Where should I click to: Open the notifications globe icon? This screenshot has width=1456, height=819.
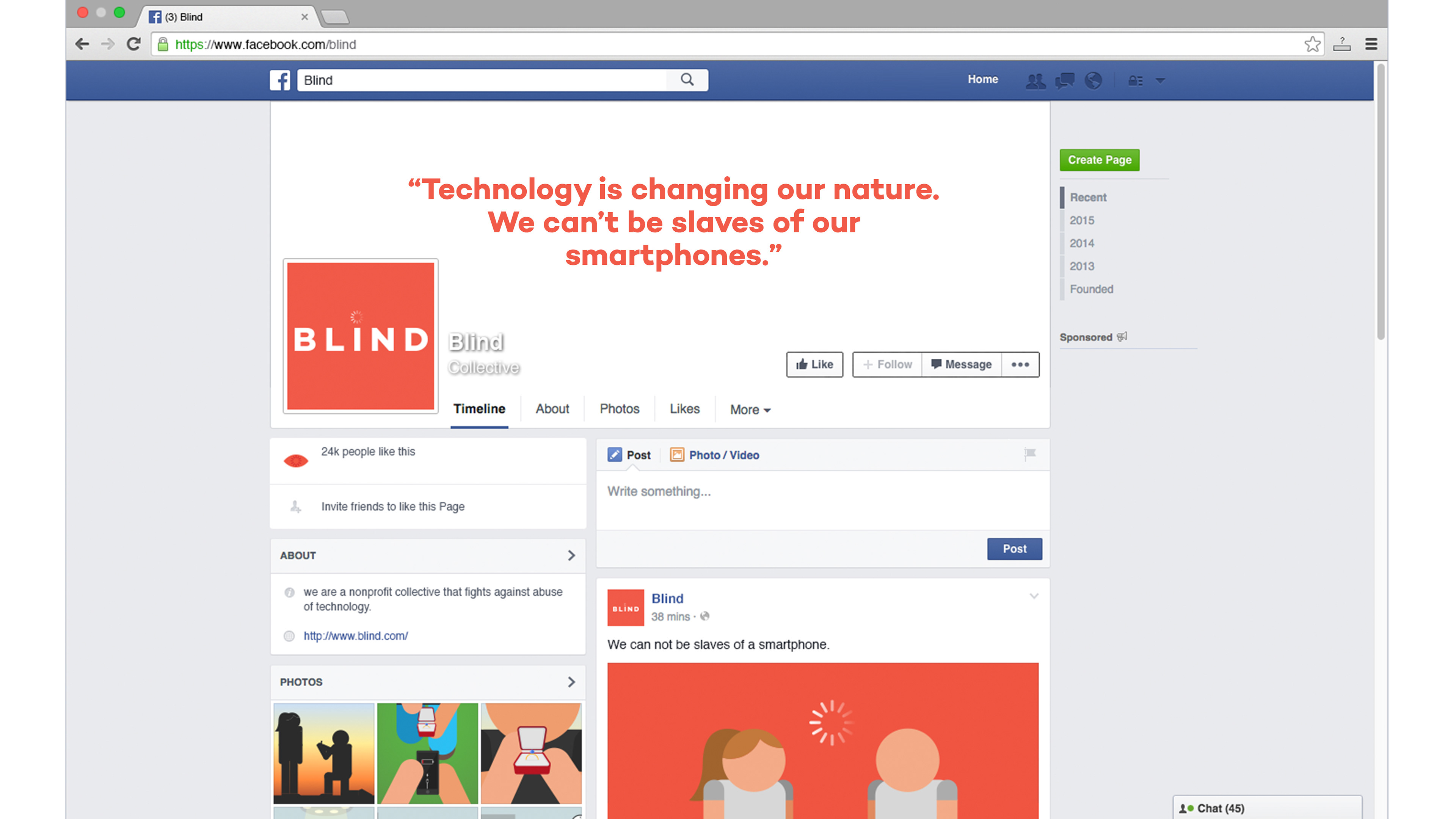click(x=1094, y=81)
